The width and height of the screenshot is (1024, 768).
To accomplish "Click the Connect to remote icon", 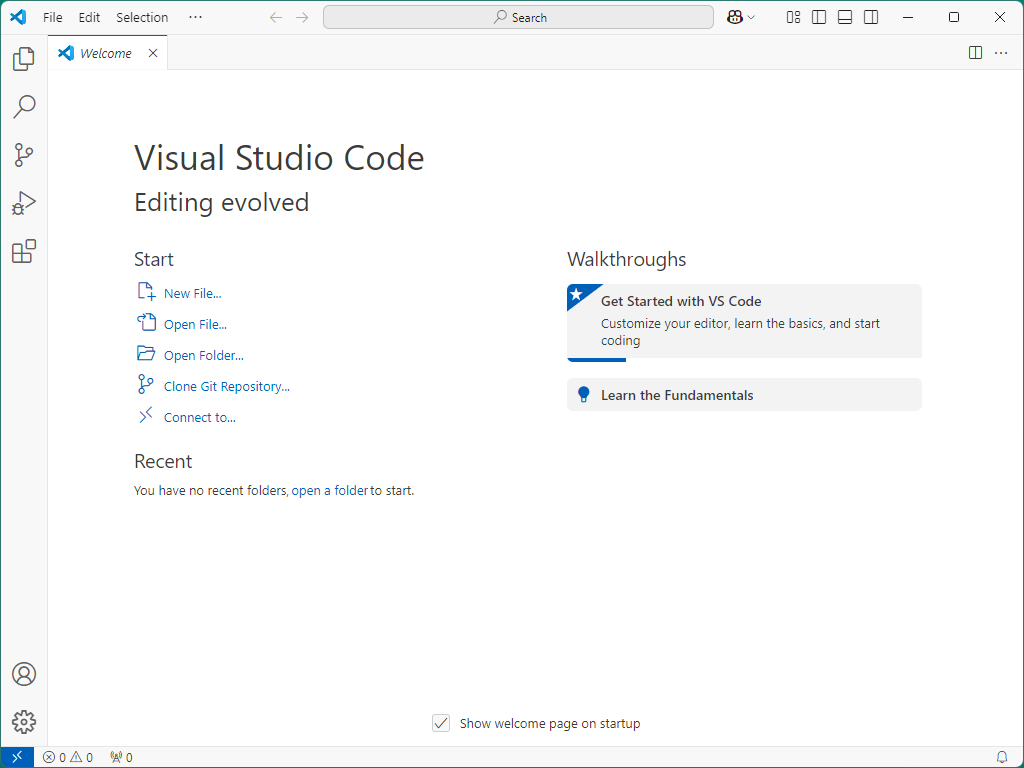I will 146,415.
